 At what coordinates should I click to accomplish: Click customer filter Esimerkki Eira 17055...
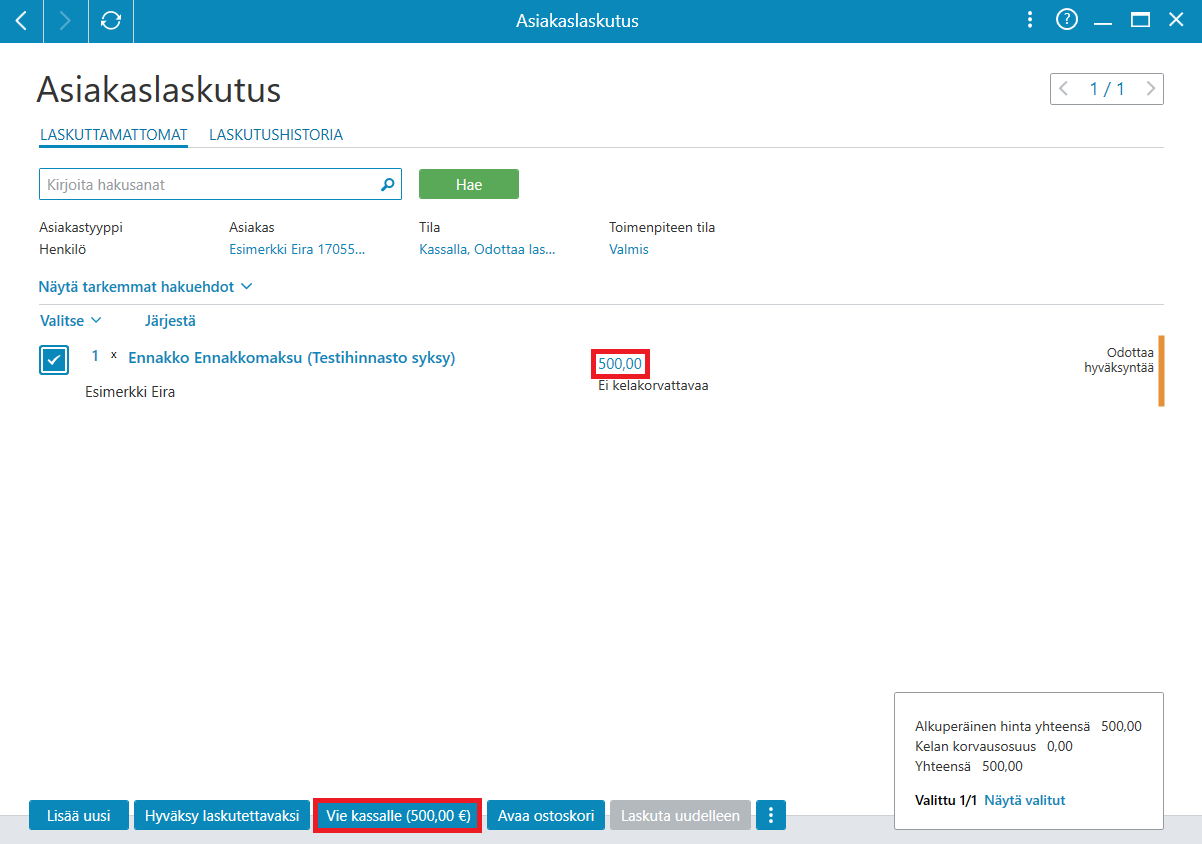coord(297,249)
